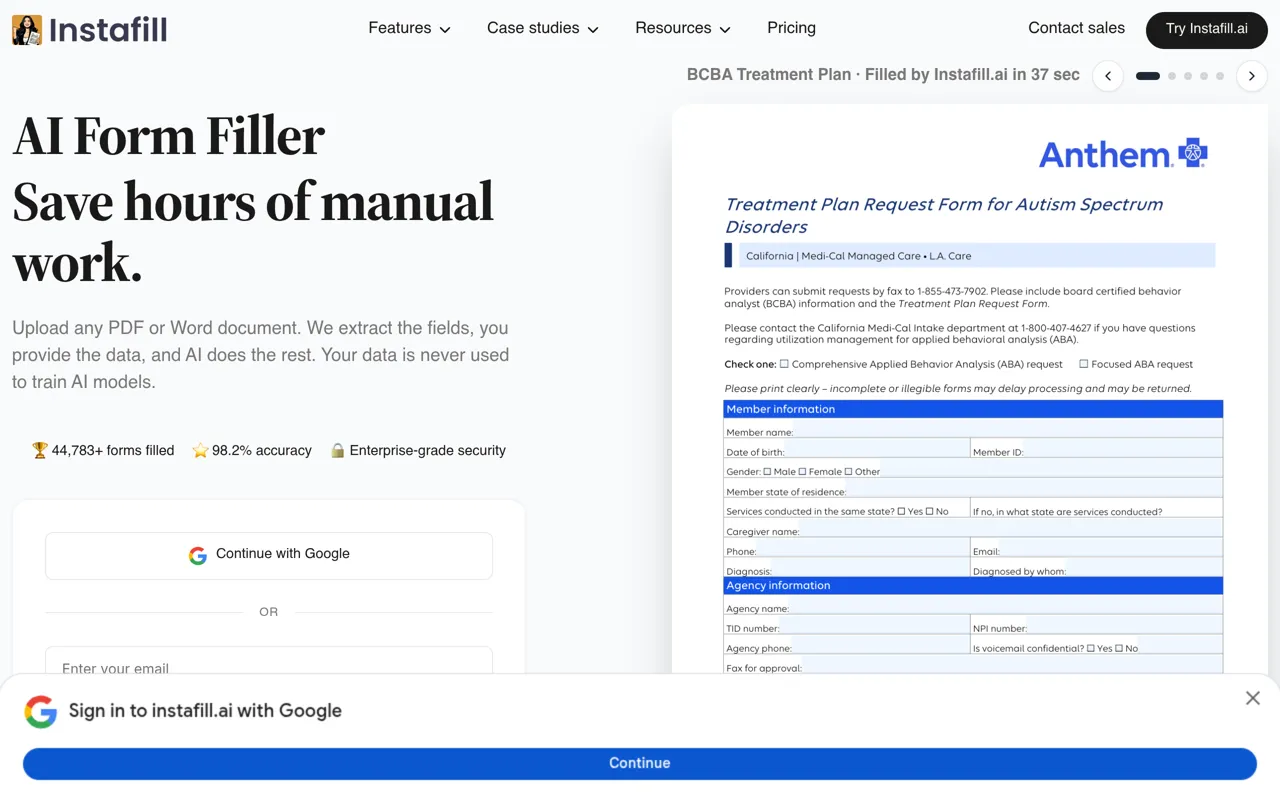The width and height of the screenshot is (1280, 800).
Task: Expand the Case studies menu
Action: pyautogui.click(x=543, y=28)
